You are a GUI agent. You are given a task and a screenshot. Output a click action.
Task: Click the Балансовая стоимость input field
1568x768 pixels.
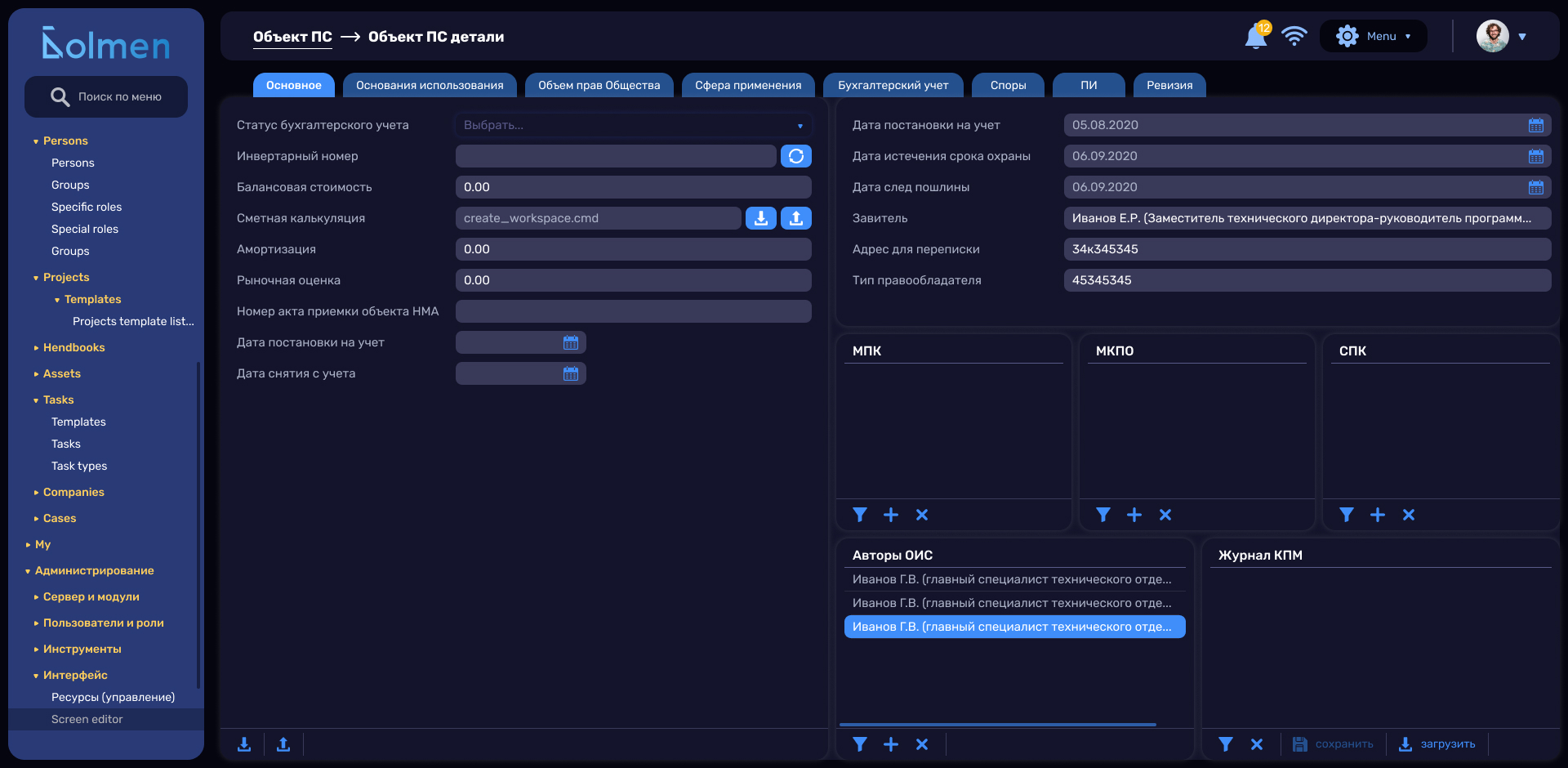tap(634, 187)
